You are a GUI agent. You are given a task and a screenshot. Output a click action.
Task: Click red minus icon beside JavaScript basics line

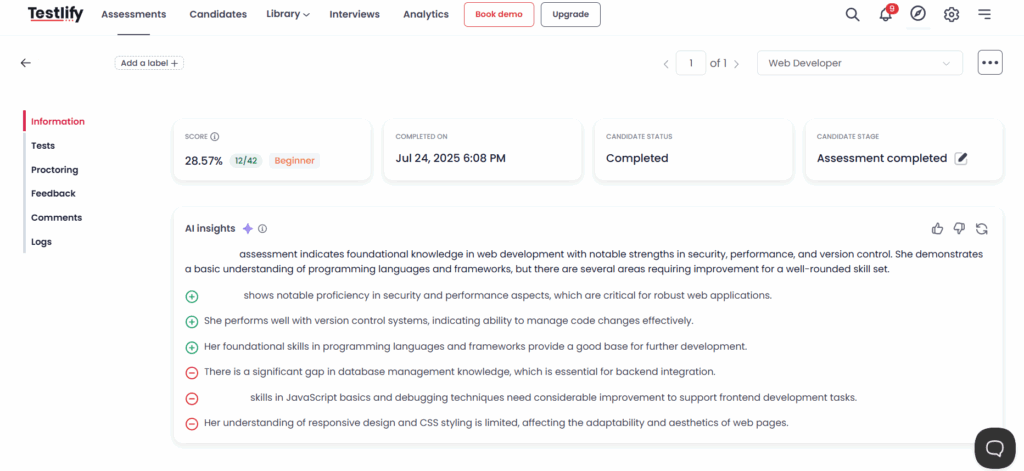click(191, 398)
